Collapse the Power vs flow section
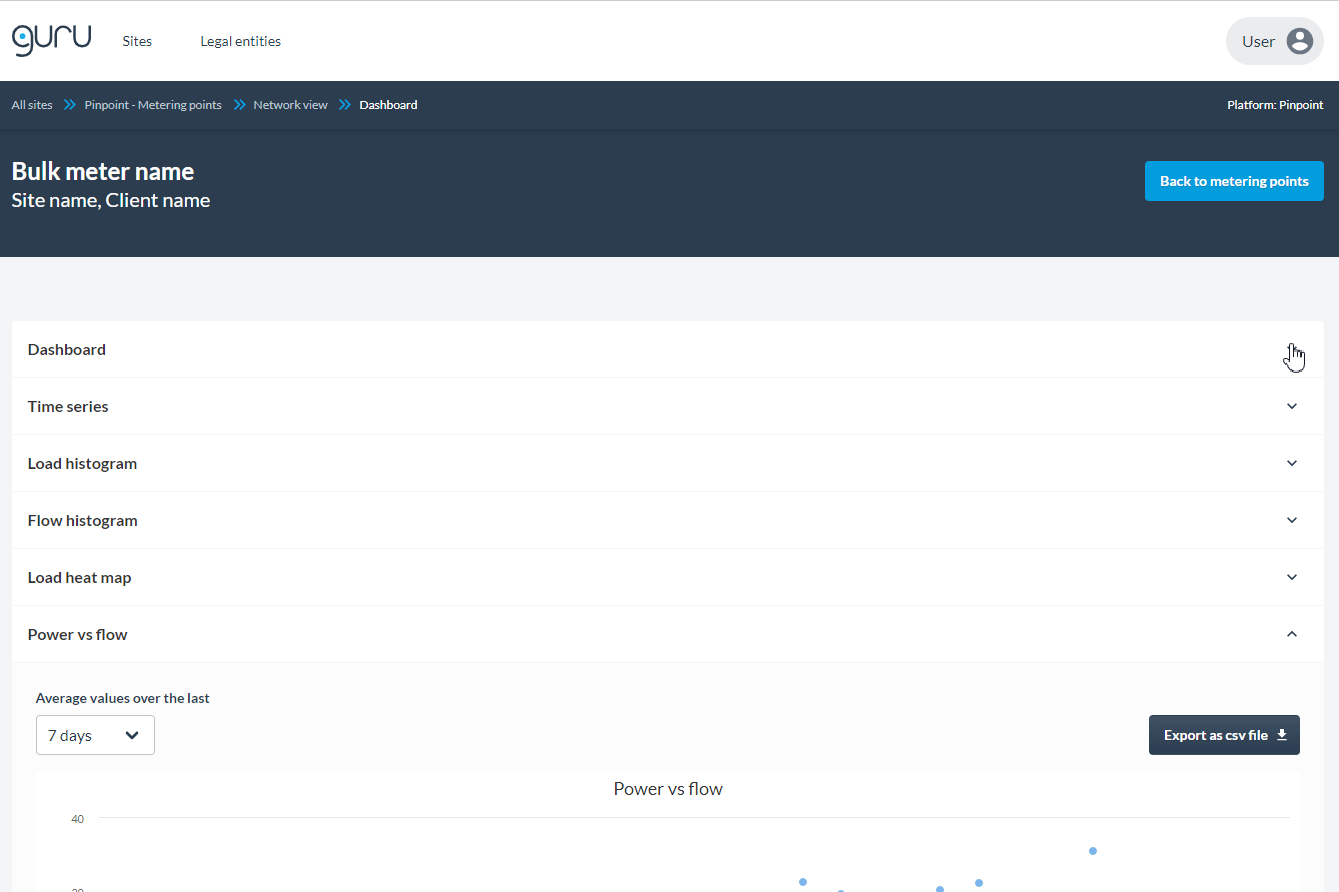This screenshot has width=1339, height=892. [1291, 634]
